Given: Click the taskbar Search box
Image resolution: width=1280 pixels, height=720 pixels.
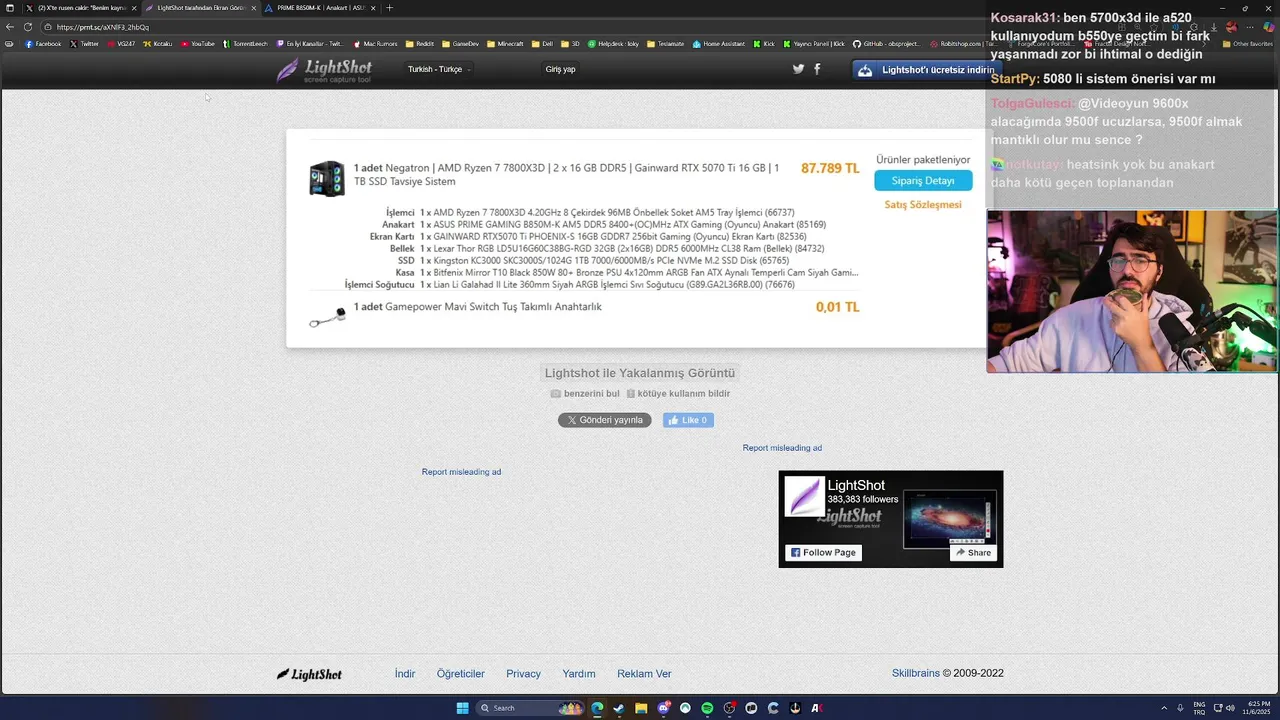Looking at the screenshot, I should coord(530,708).
